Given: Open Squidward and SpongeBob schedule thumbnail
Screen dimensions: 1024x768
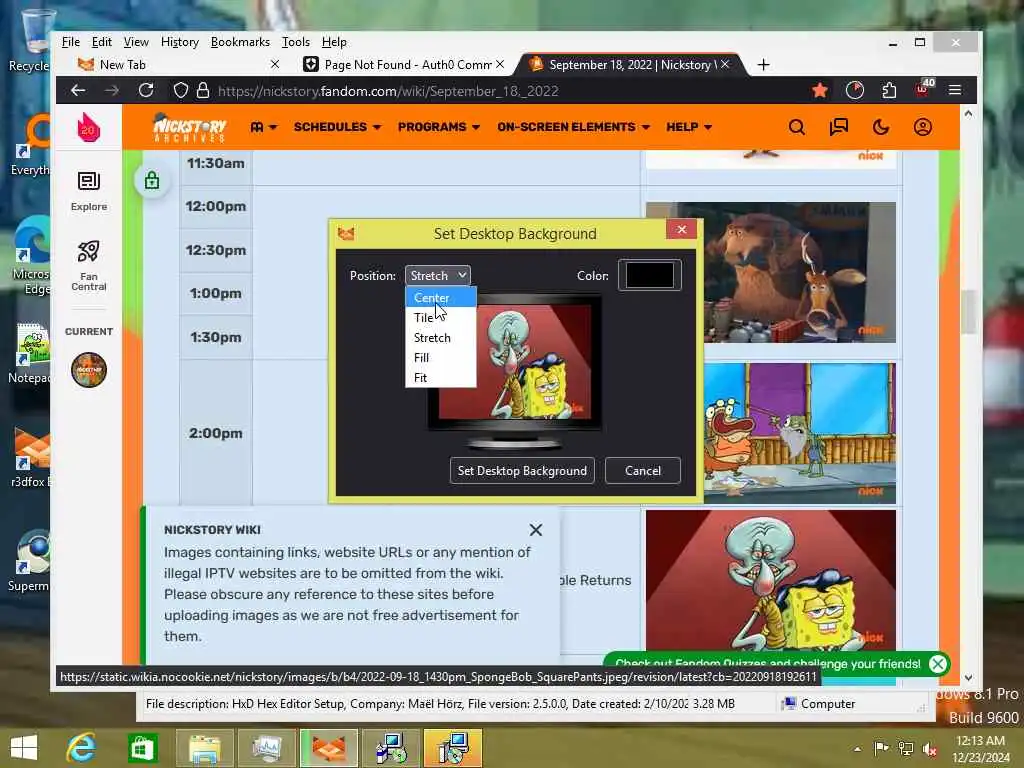Looking at the screenshot, I should pos(771,580).
